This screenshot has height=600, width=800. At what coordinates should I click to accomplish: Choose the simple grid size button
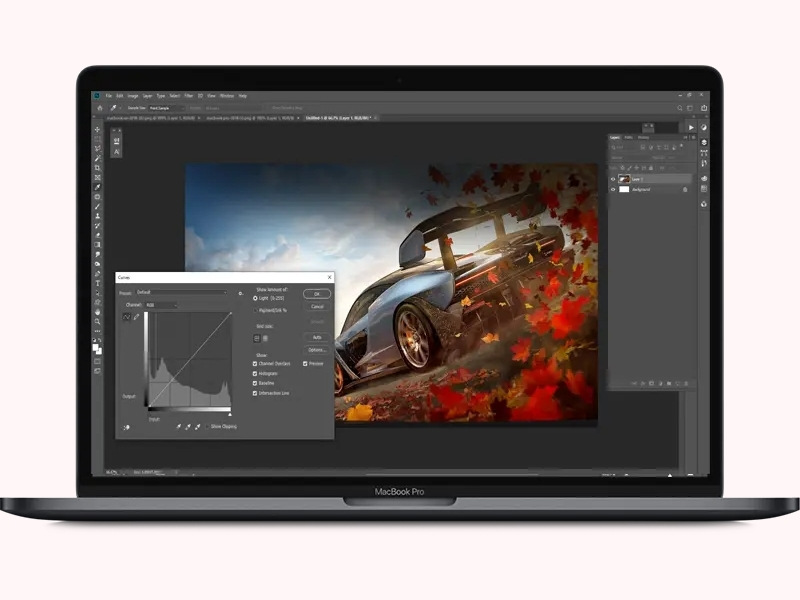[257, 338]
